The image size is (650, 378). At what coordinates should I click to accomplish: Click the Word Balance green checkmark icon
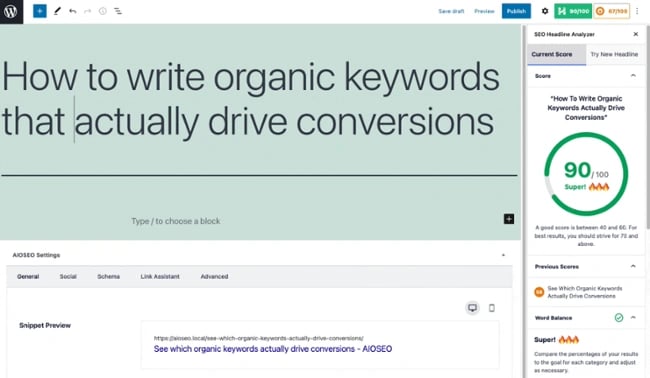tap(618, 318)
